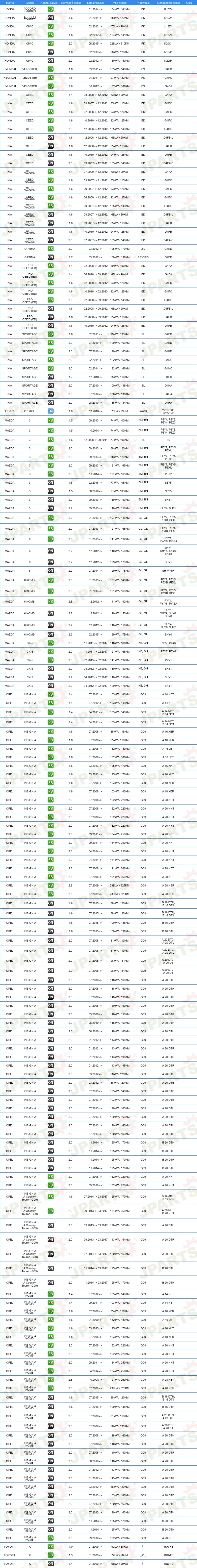This screenshot has height=1568, width=197.
Task: Click the L13Z4 engine code cell
Action: click(x=168, y=27)
